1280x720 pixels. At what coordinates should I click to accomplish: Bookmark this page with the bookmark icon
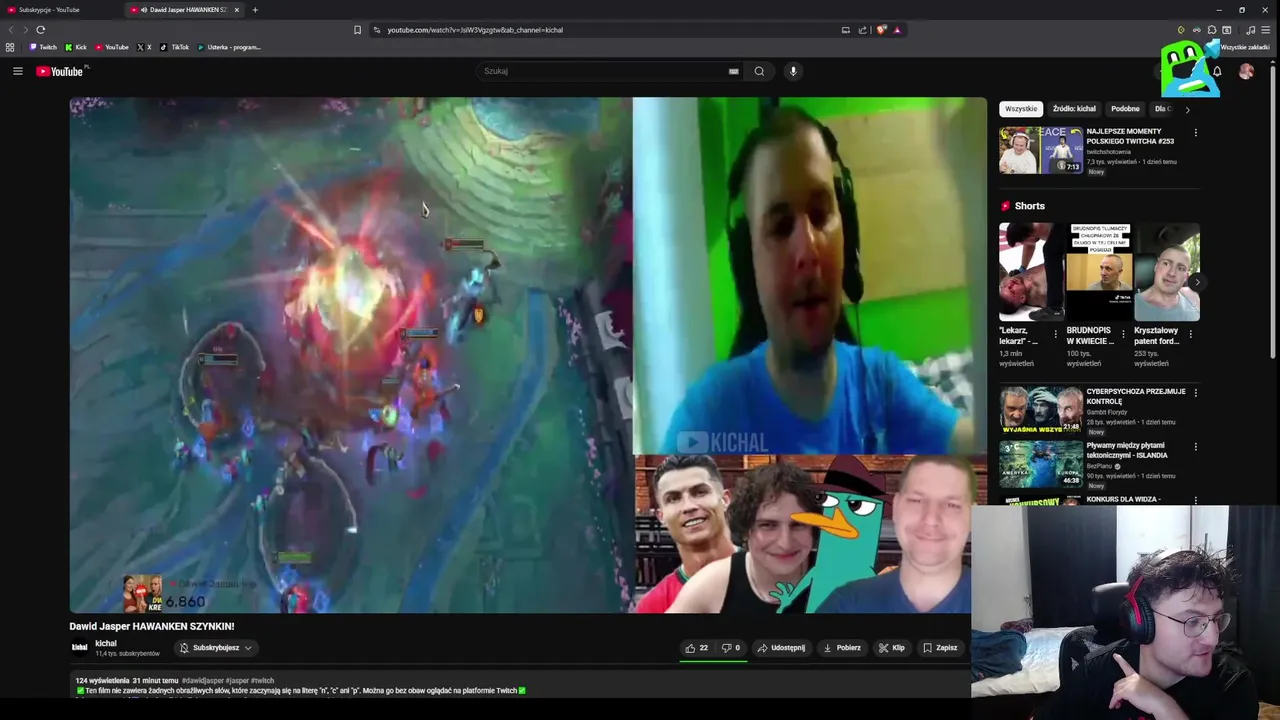(357, 30)
